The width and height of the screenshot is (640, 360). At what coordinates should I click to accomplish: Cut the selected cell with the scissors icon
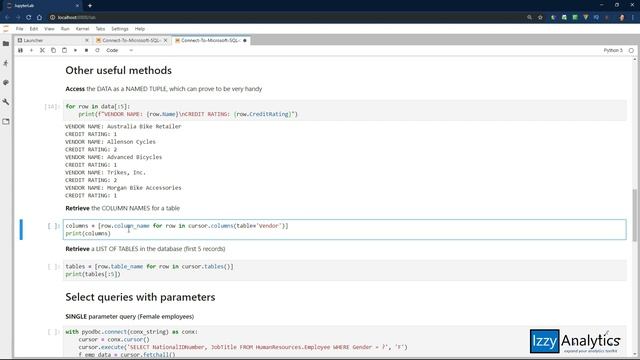[x=42, y=50]
